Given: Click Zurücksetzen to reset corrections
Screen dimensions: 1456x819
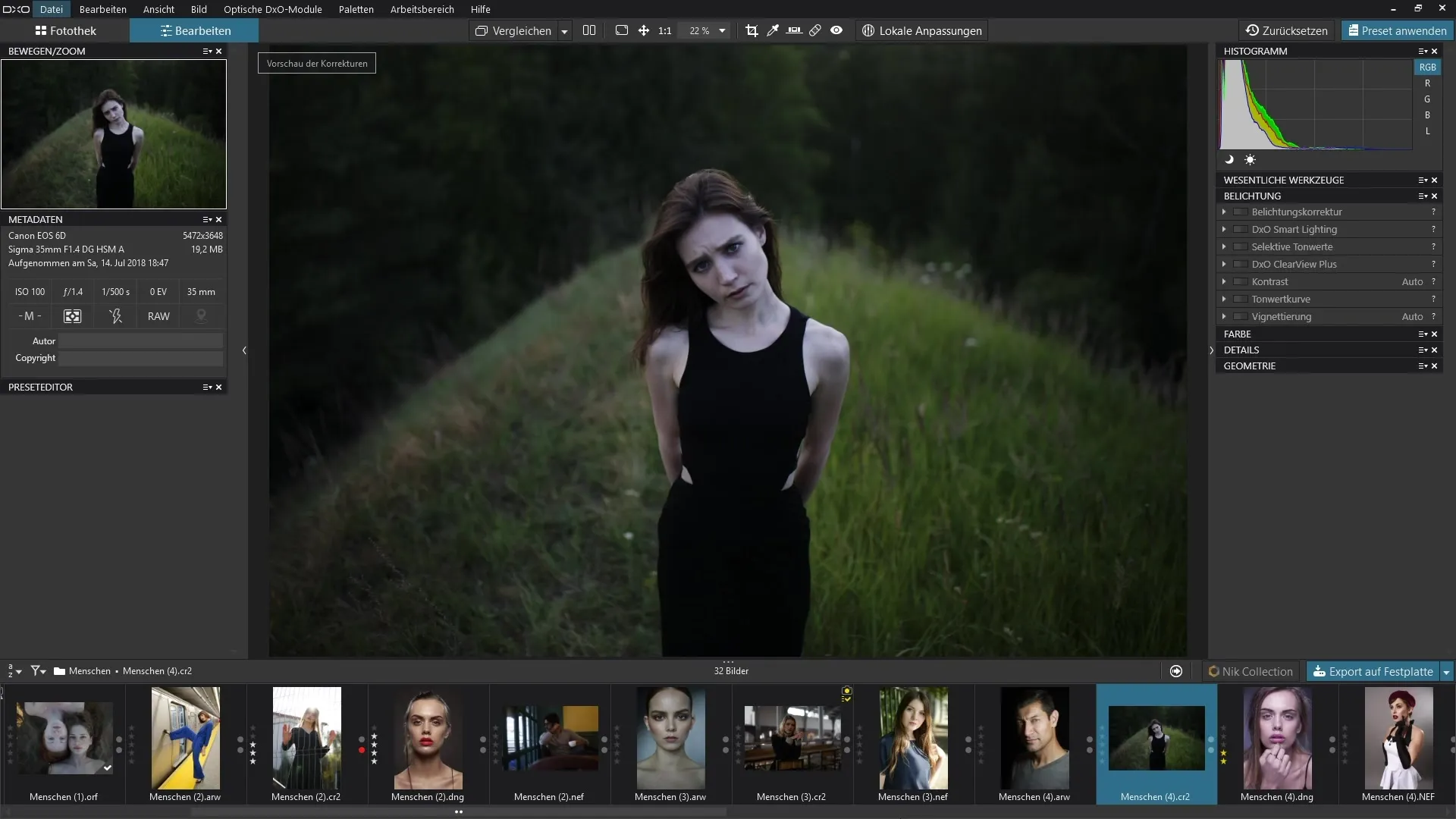Looking at the screenshot, I should point(1287,30).
